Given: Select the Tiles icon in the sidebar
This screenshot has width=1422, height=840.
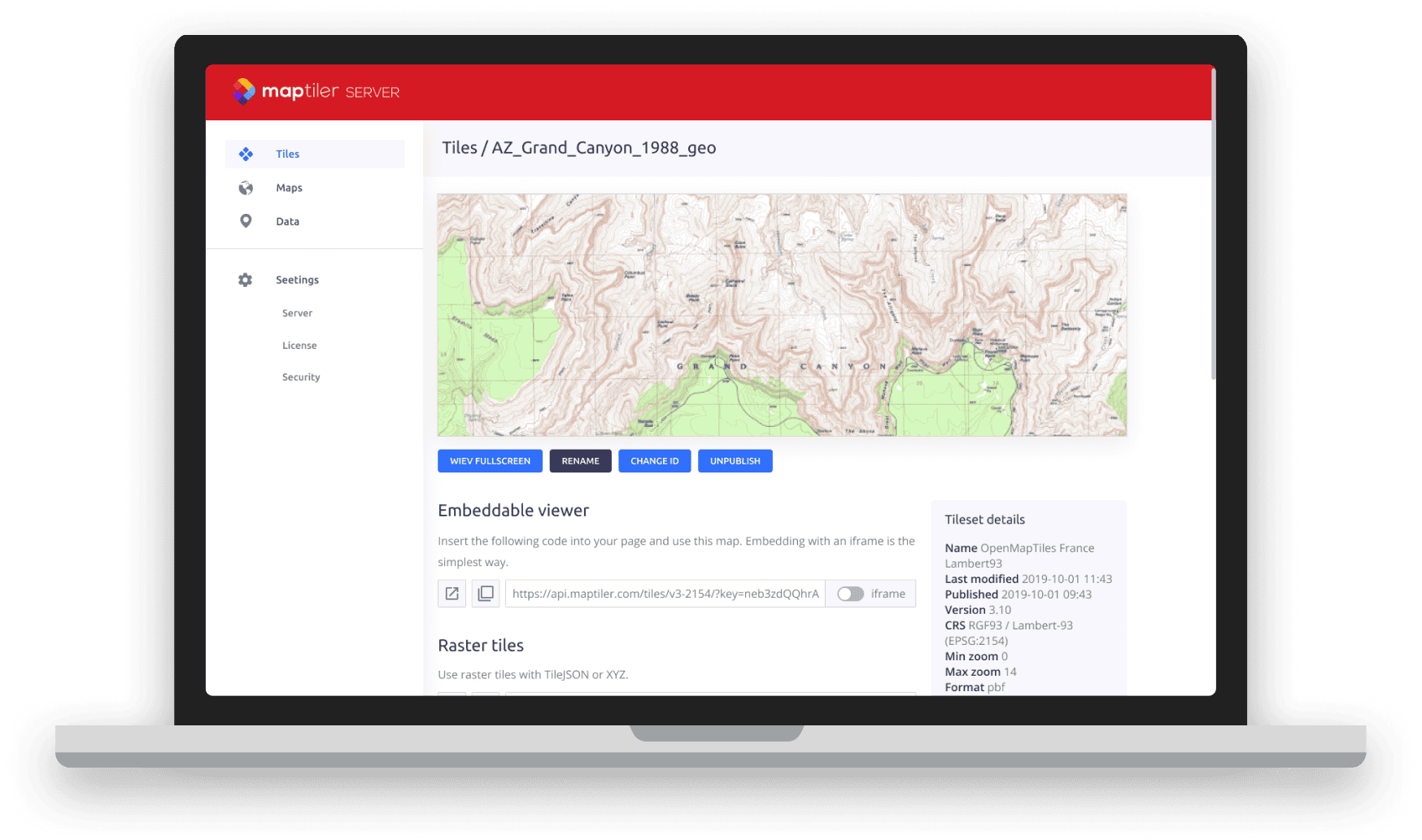Looking at the screenshot, I should pos(246,154).
